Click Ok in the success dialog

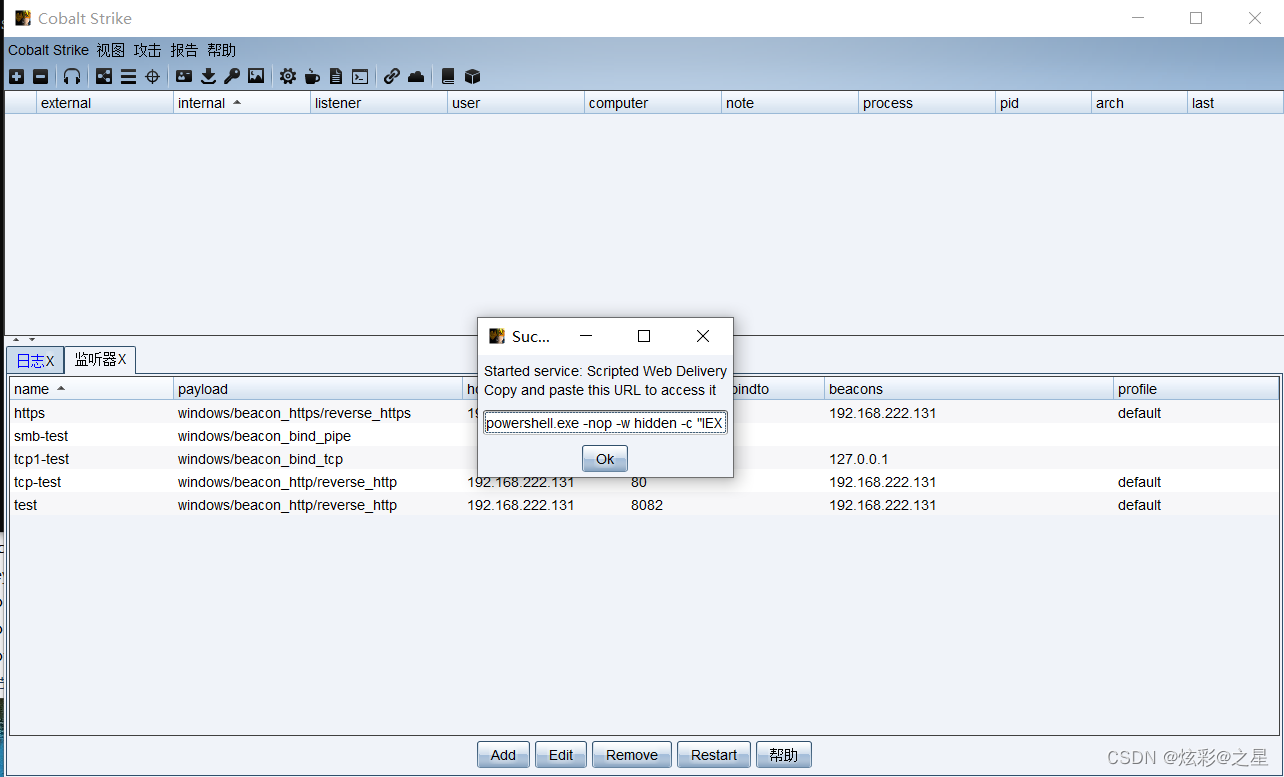pyautogui.click(x=605, y=459)
